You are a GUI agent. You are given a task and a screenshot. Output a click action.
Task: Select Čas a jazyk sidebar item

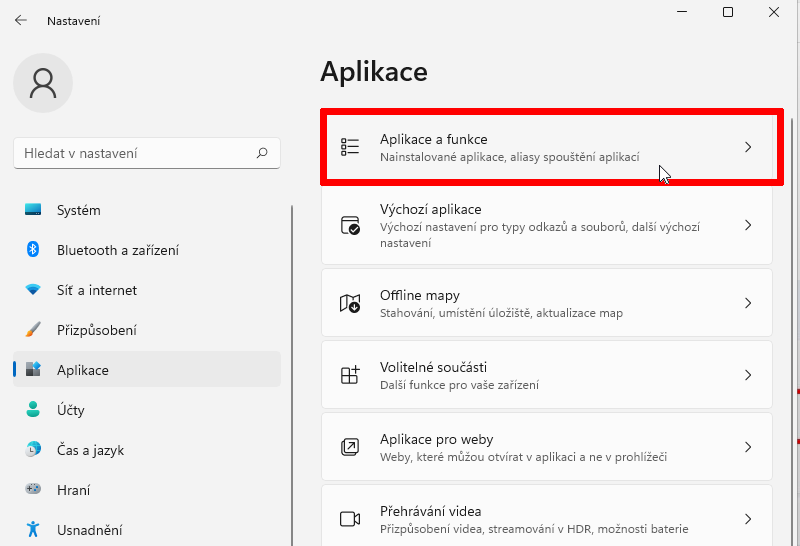pyautogui.click(x=147, y=450)
